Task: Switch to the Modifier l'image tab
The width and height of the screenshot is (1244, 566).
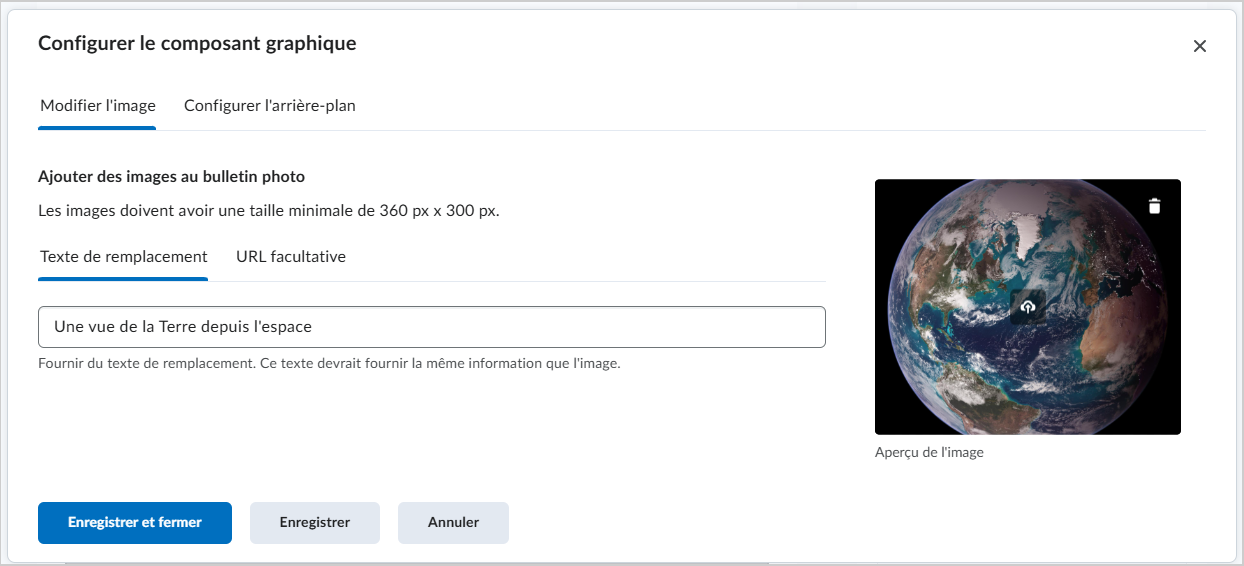Action: pos(98,106)
